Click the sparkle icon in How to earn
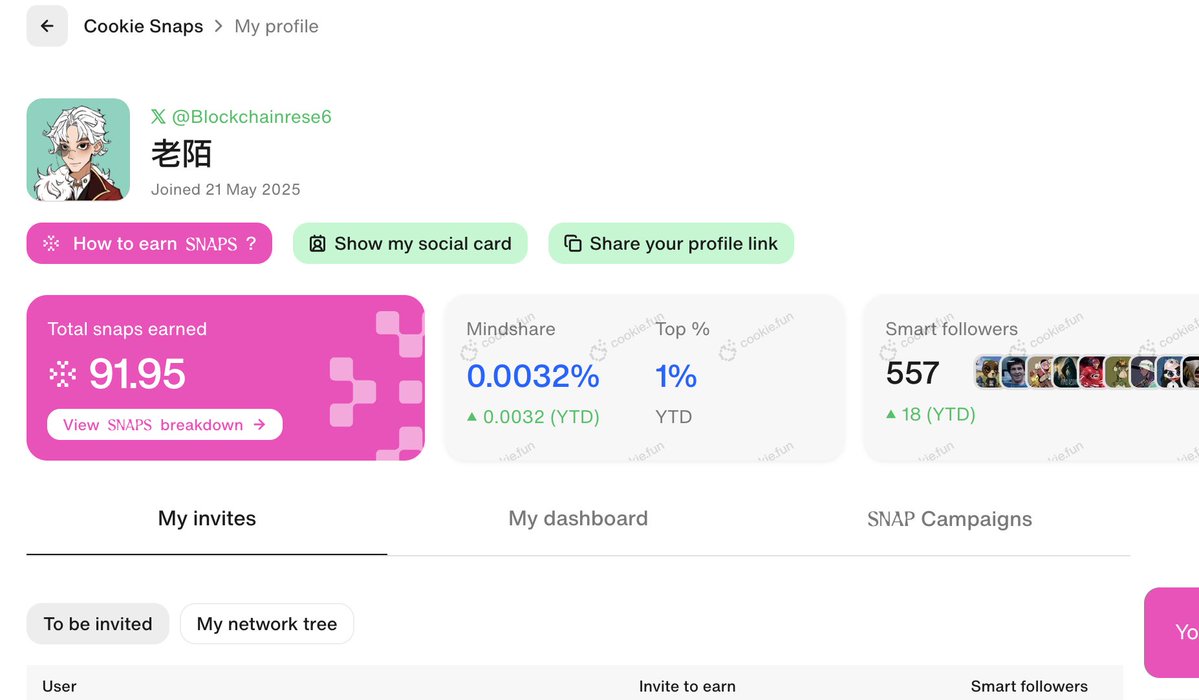 (51, 243)
